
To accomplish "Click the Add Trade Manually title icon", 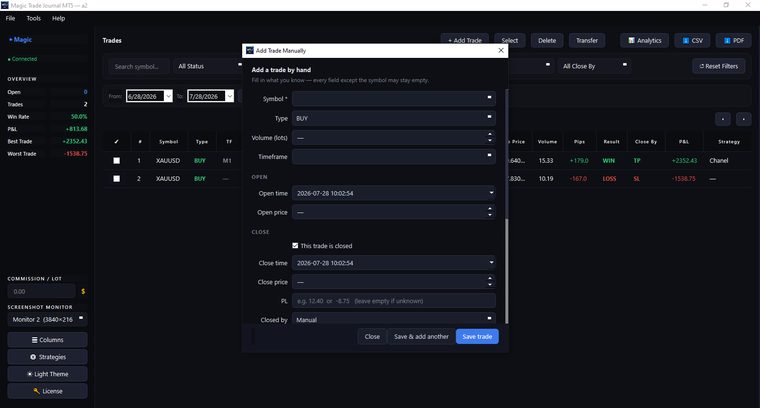I will [250, 50].
